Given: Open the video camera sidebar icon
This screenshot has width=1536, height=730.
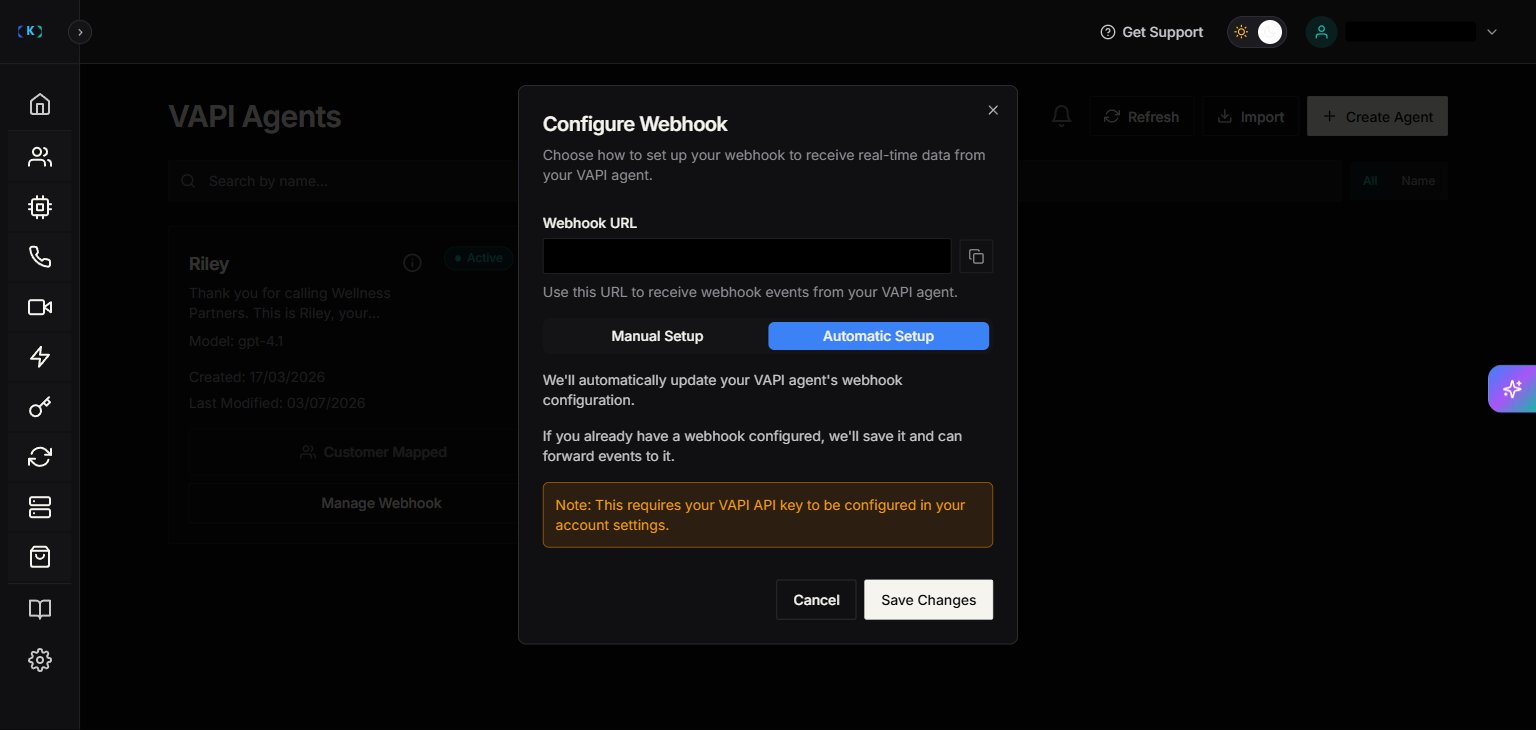Looking at the screenshot, I should point(40,307).
